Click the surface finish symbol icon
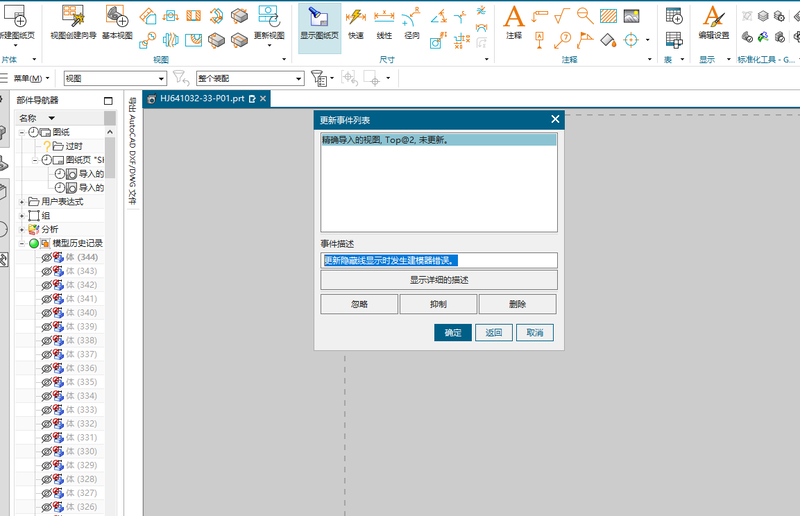This screenshot has height=516, width=800. pyautogui.click(x=562, y=16)
